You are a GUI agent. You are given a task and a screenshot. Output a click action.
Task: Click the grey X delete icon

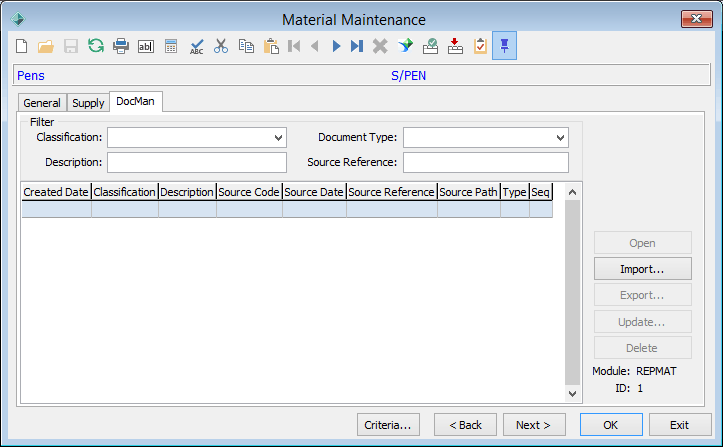tap(380, 46)
